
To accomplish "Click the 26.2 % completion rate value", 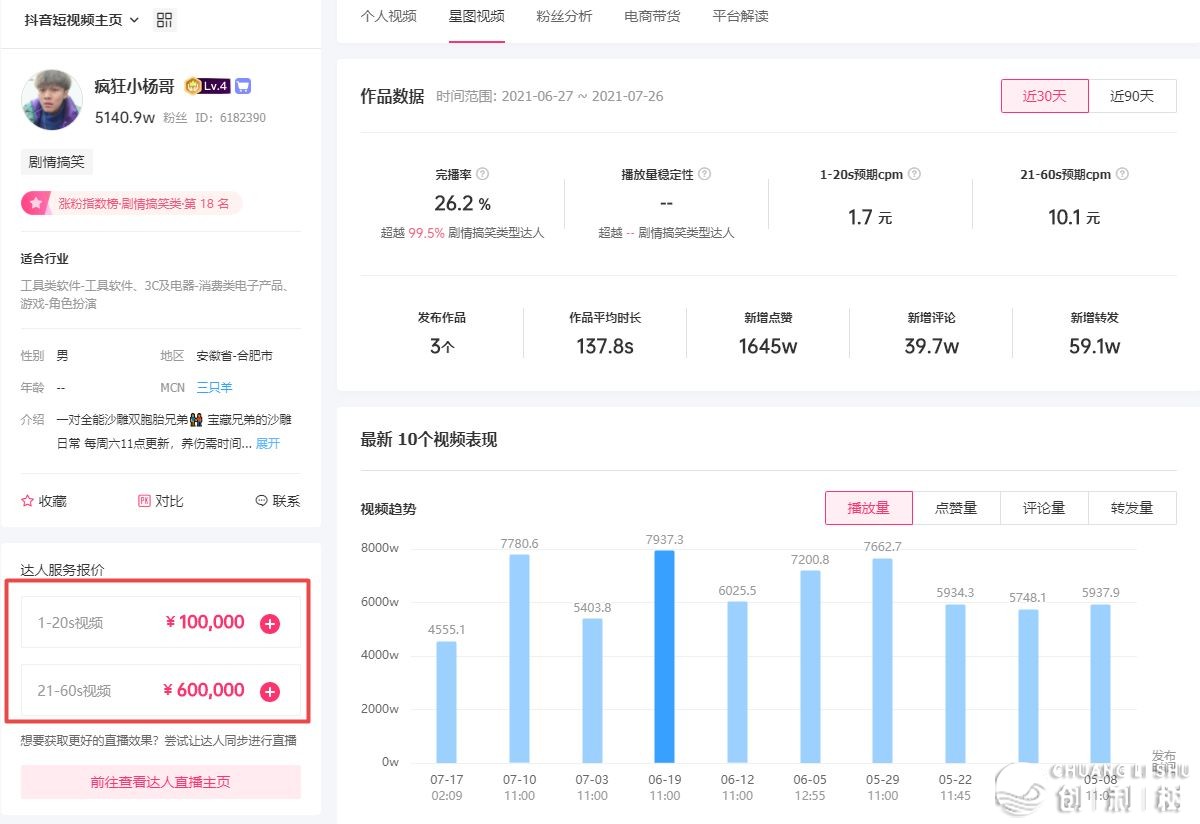I will click(462, 204).
